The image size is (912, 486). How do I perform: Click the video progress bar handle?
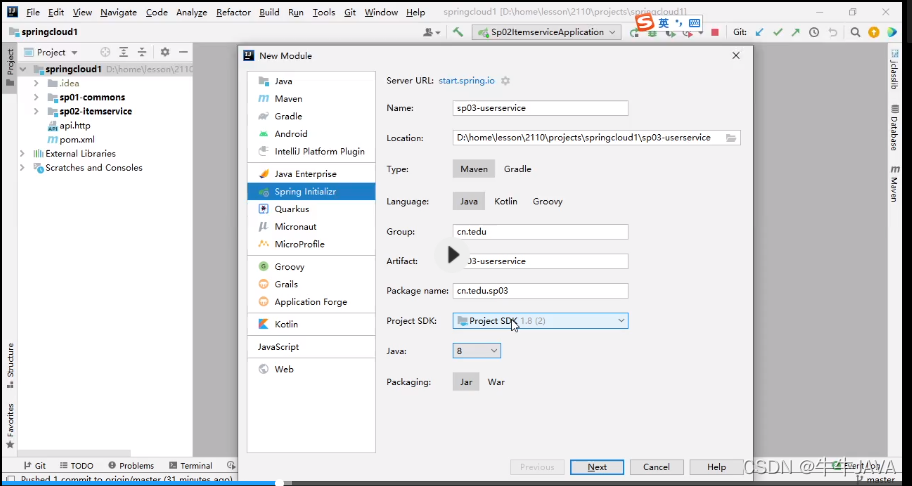(279, 483)
